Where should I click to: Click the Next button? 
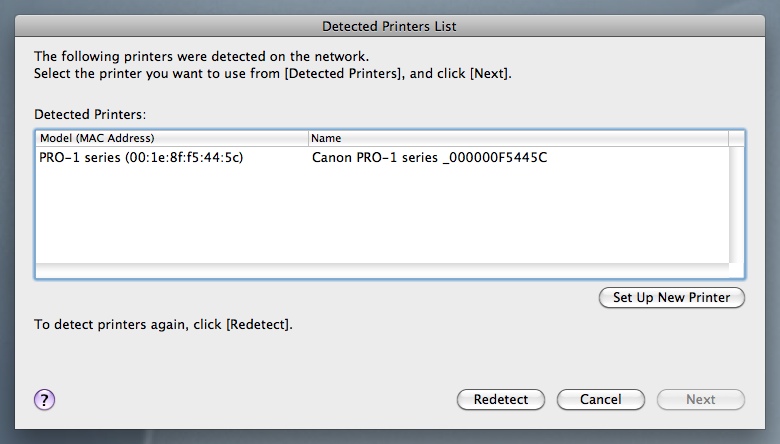(700, 399)
